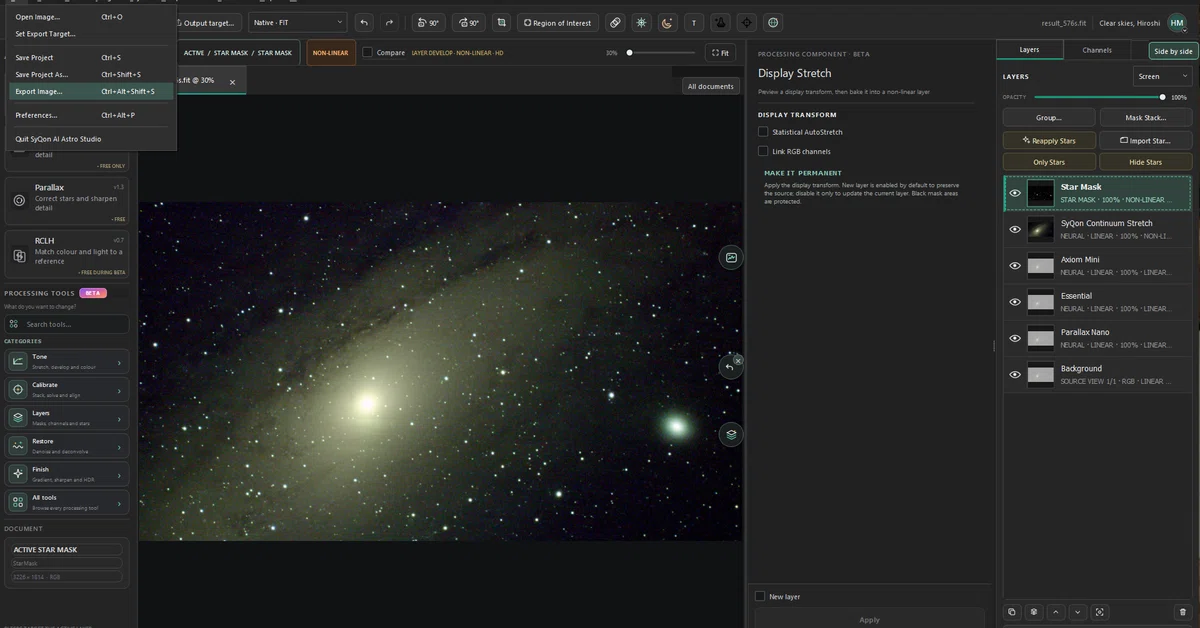Expand the Restore category
This screenshot has height=628, width=1200.
67,446
